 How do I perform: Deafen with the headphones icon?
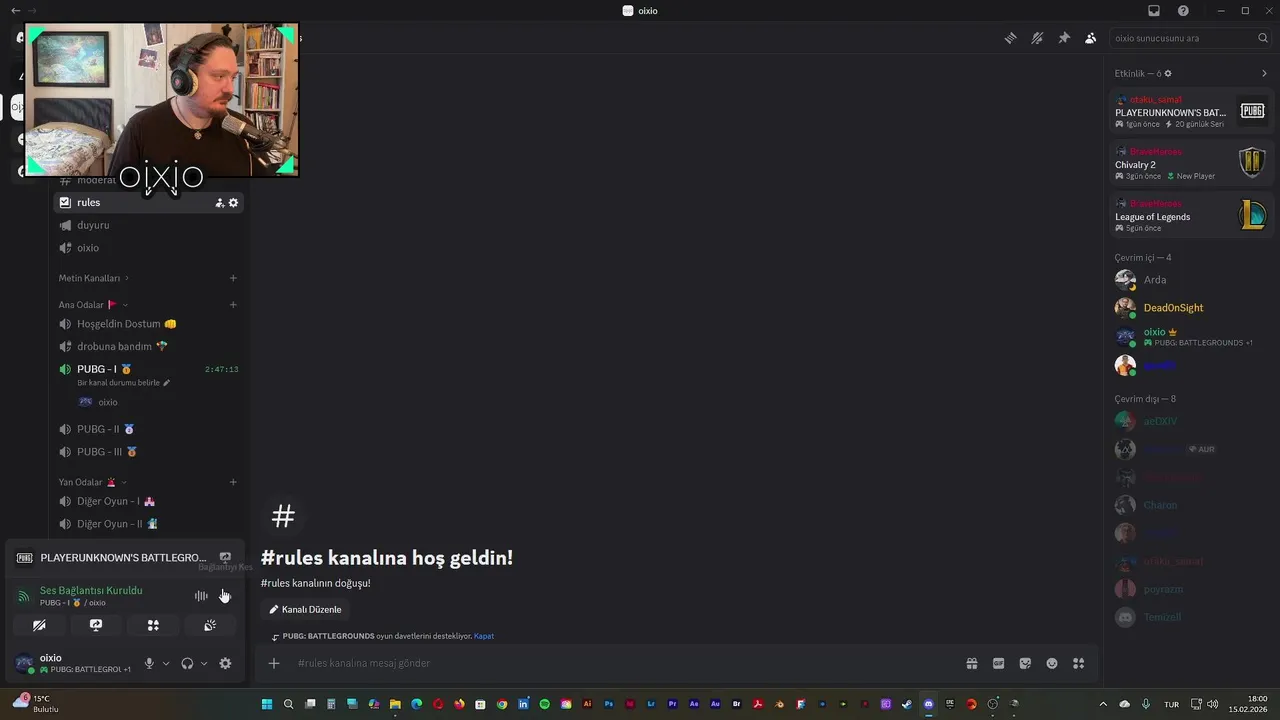click(187, 663)
